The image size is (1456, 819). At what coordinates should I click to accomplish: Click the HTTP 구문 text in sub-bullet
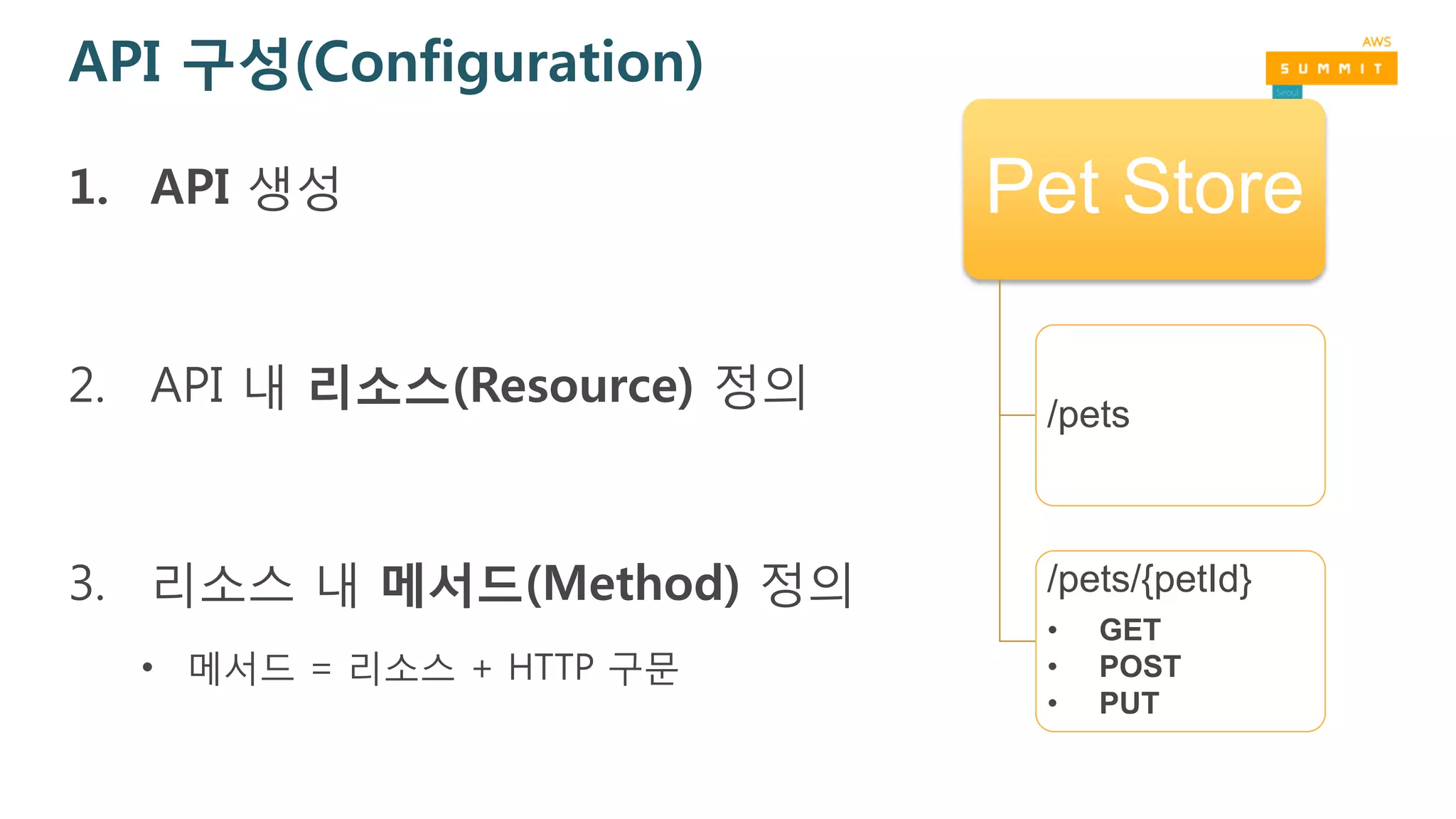pos(593,668)
